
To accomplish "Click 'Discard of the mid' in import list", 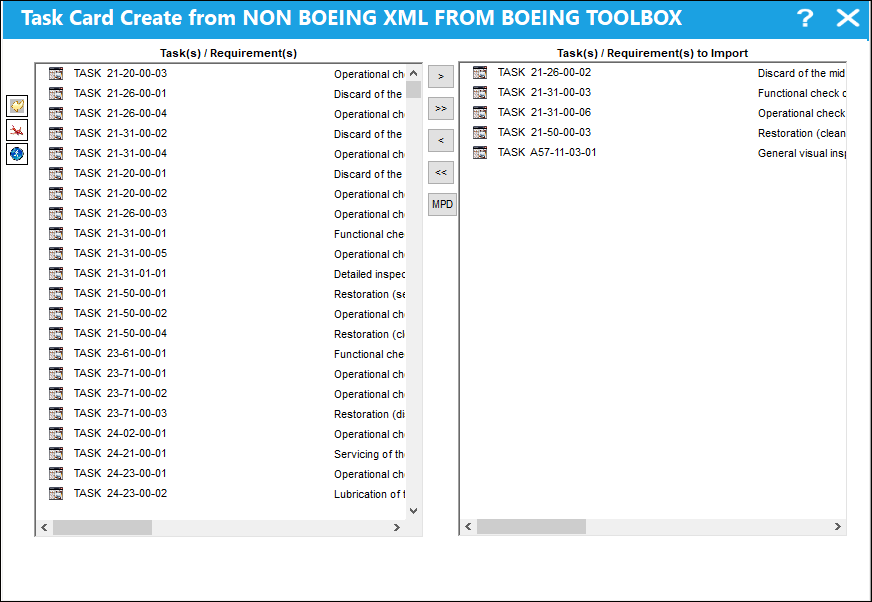I will click(x=801, y=73).
